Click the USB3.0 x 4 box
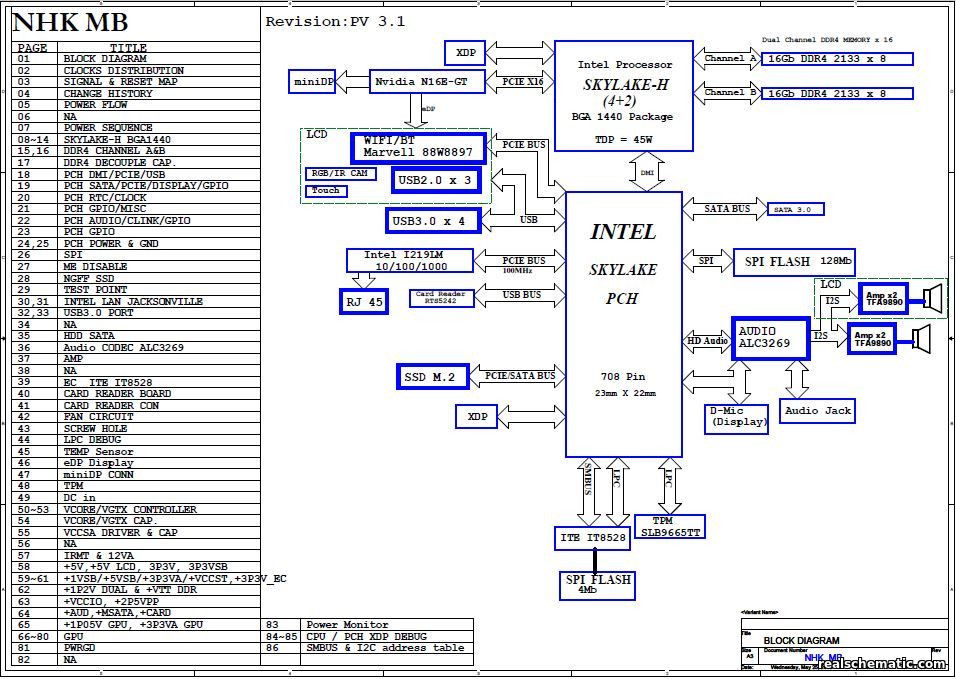 pyautogui.click(x=428, y=219)
